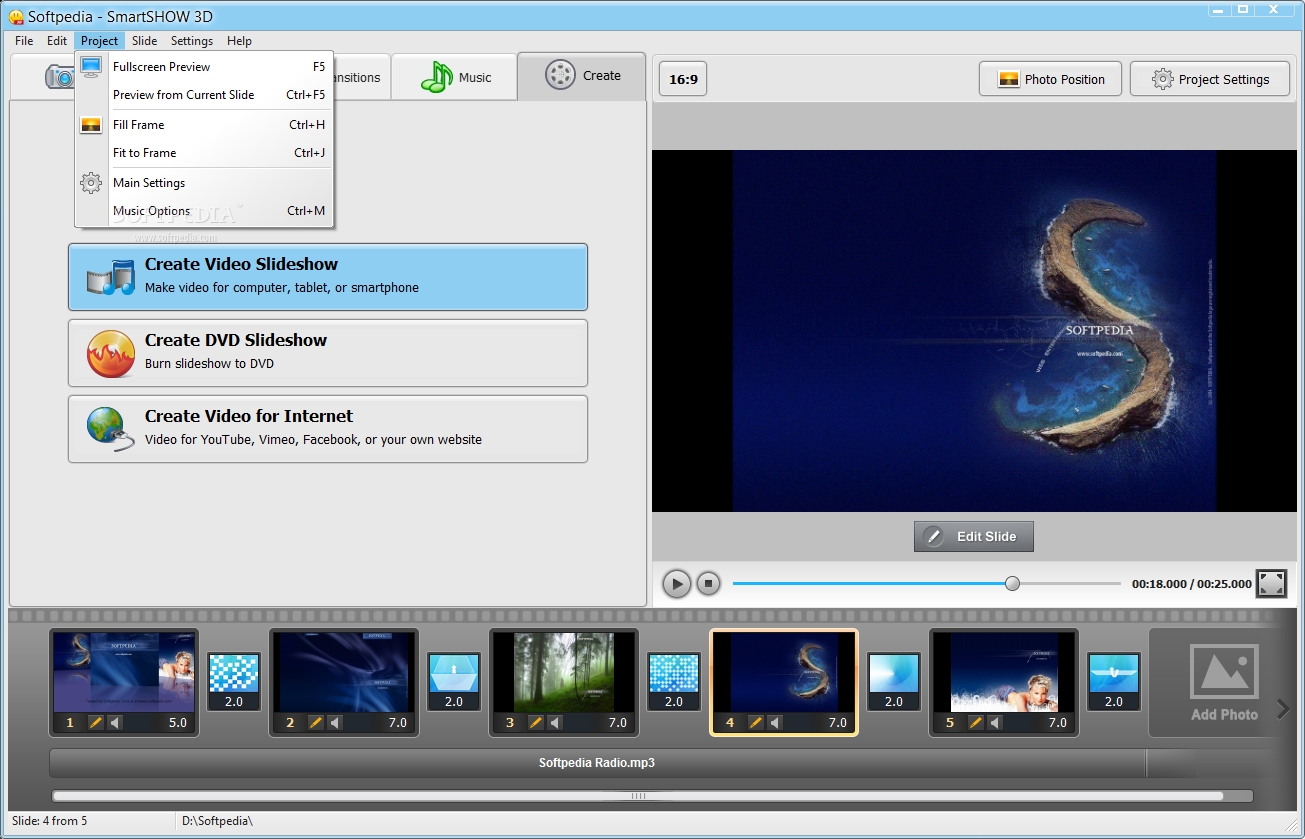Click the Add Photo placeholder
This screenshot has height=839, width=1305.
click(x=1224, y=683)
